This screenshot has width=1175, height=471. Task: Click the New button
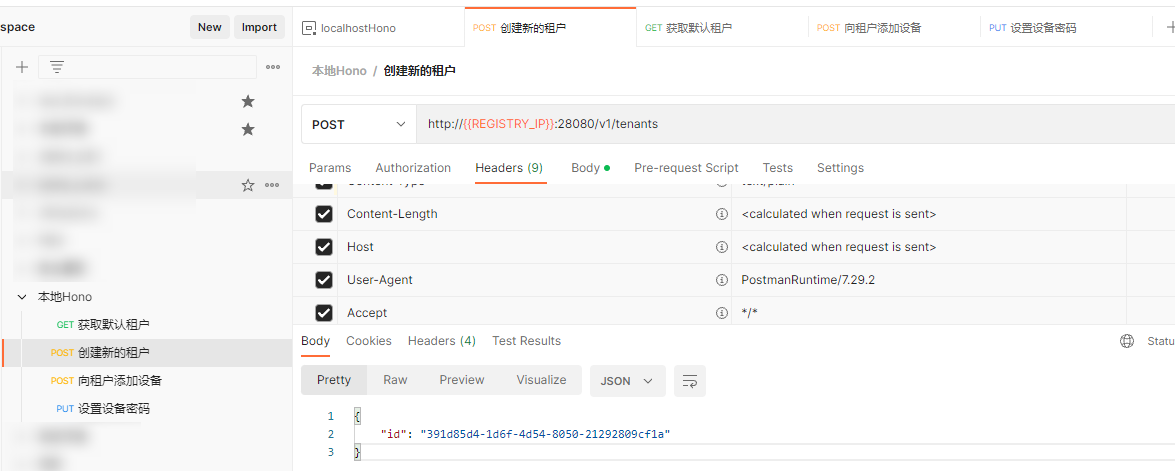pos(209,27)
